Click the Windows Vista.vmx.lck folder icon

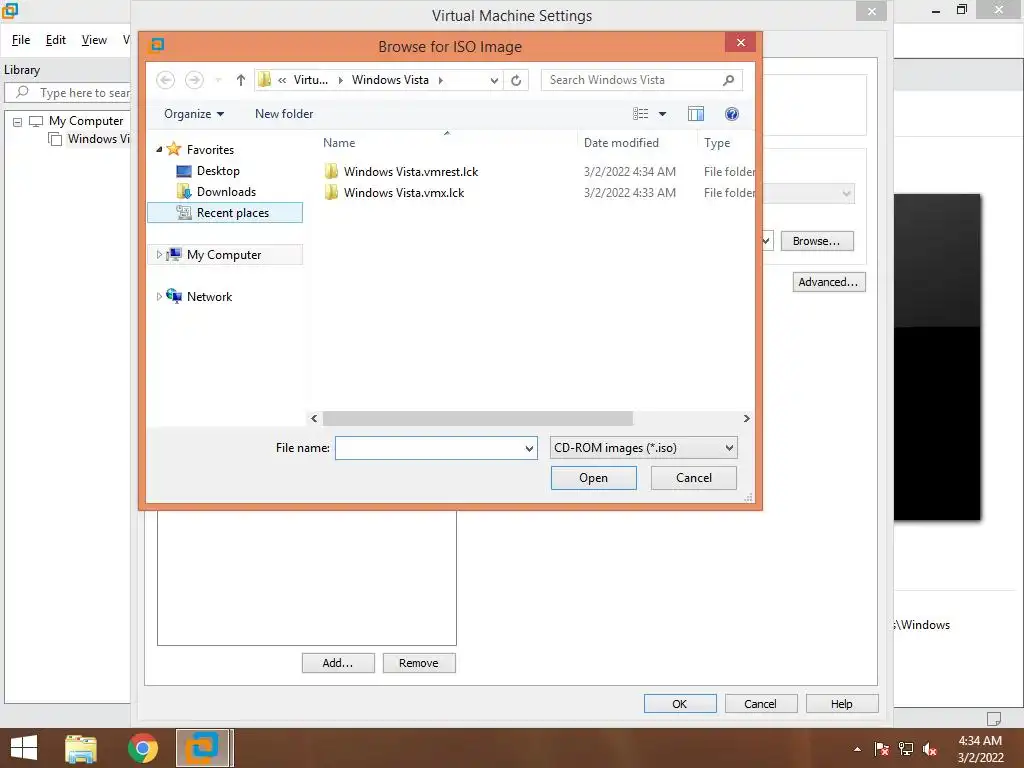pyautogui.click(x=331, y=193)
